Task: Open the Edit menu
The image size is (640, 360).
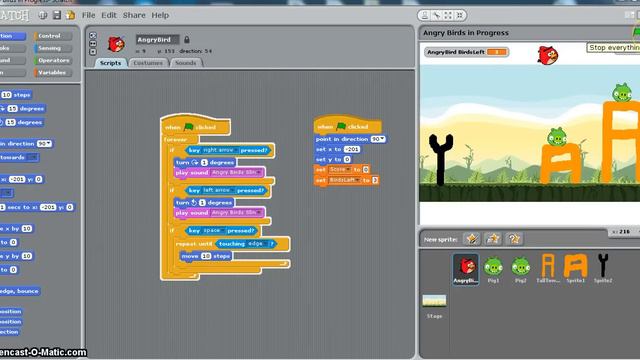Action: pos(109,15)
